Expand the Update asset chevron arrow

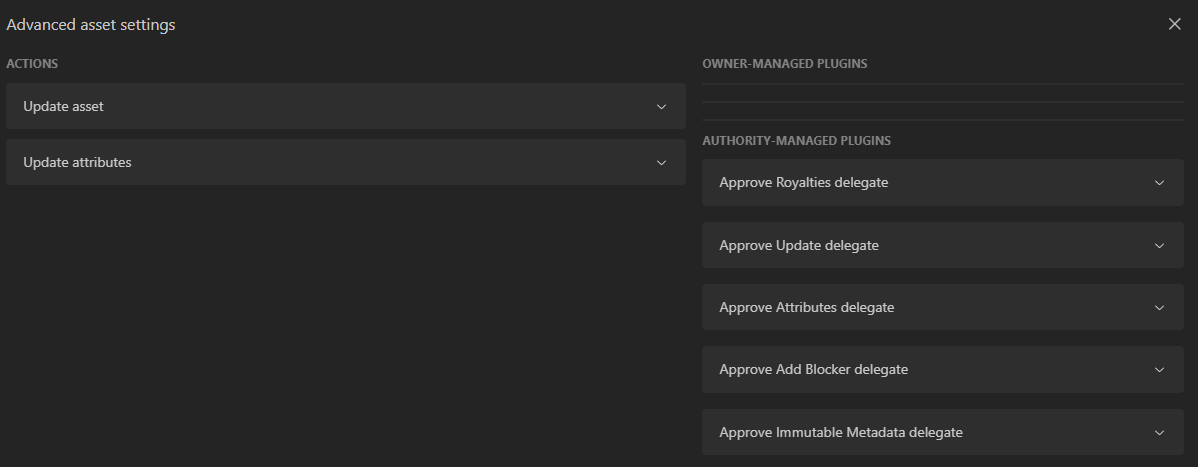pyautogui.click(x=661, y=107)
